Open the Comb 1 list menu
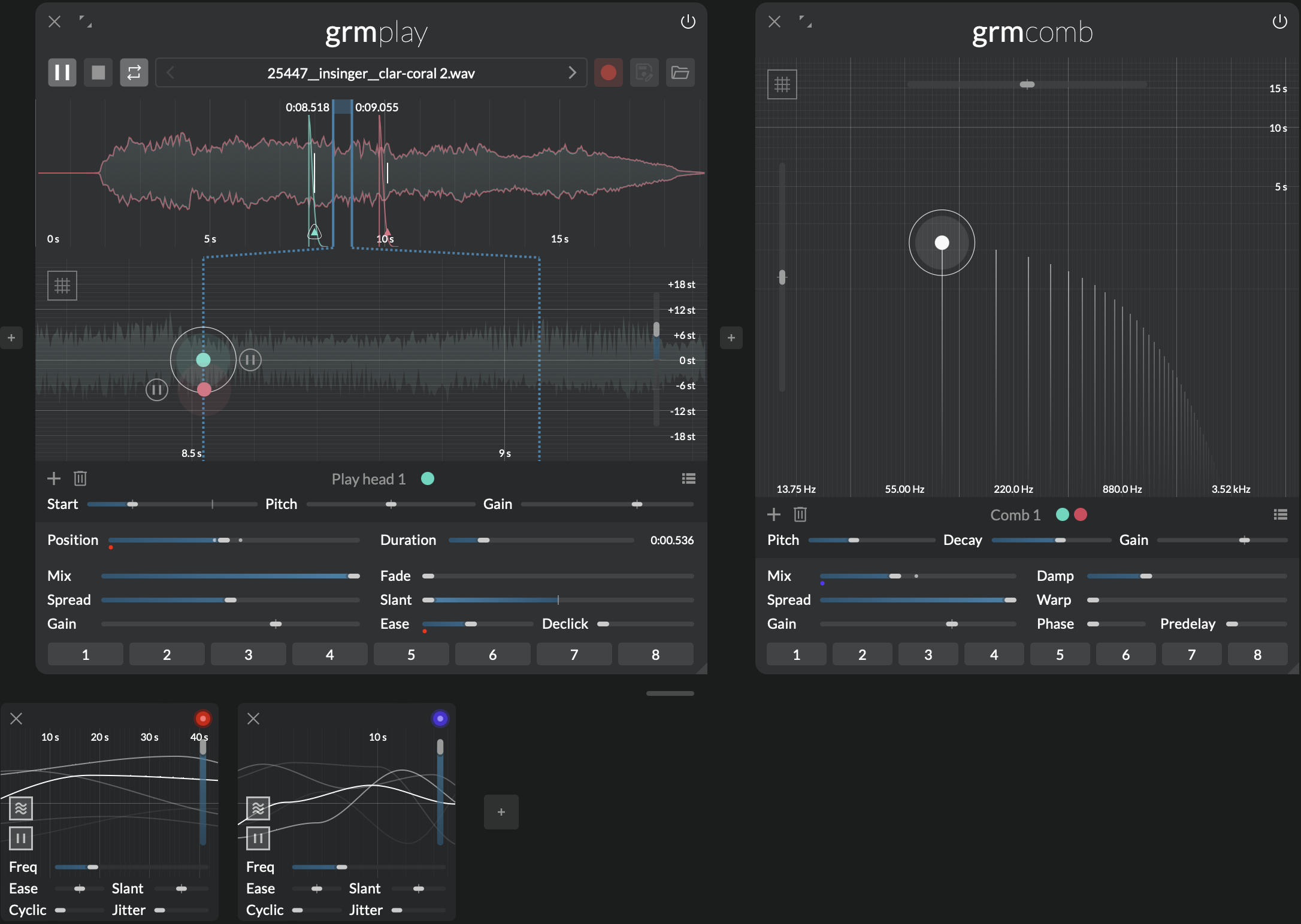The width and height of the screenshot is (1301, 924). (1280, 514)
